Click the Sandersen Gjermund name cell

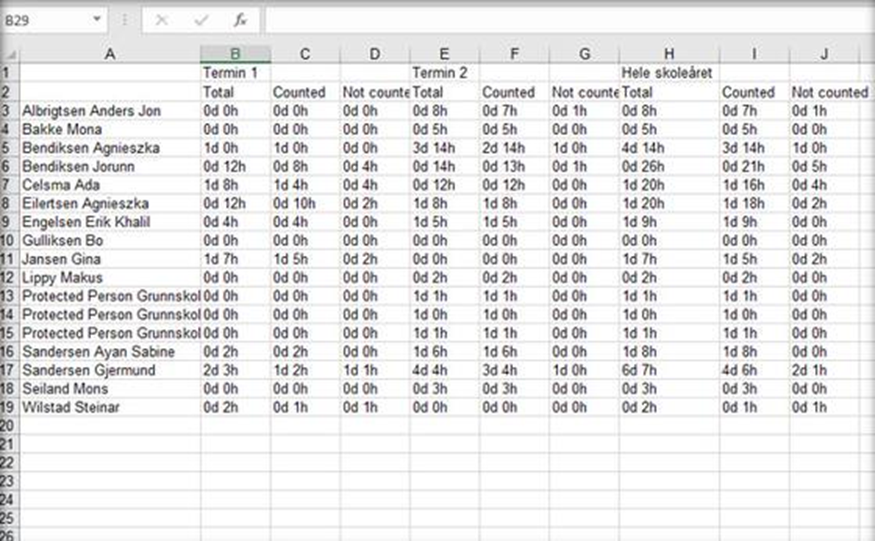click(110, 370)
